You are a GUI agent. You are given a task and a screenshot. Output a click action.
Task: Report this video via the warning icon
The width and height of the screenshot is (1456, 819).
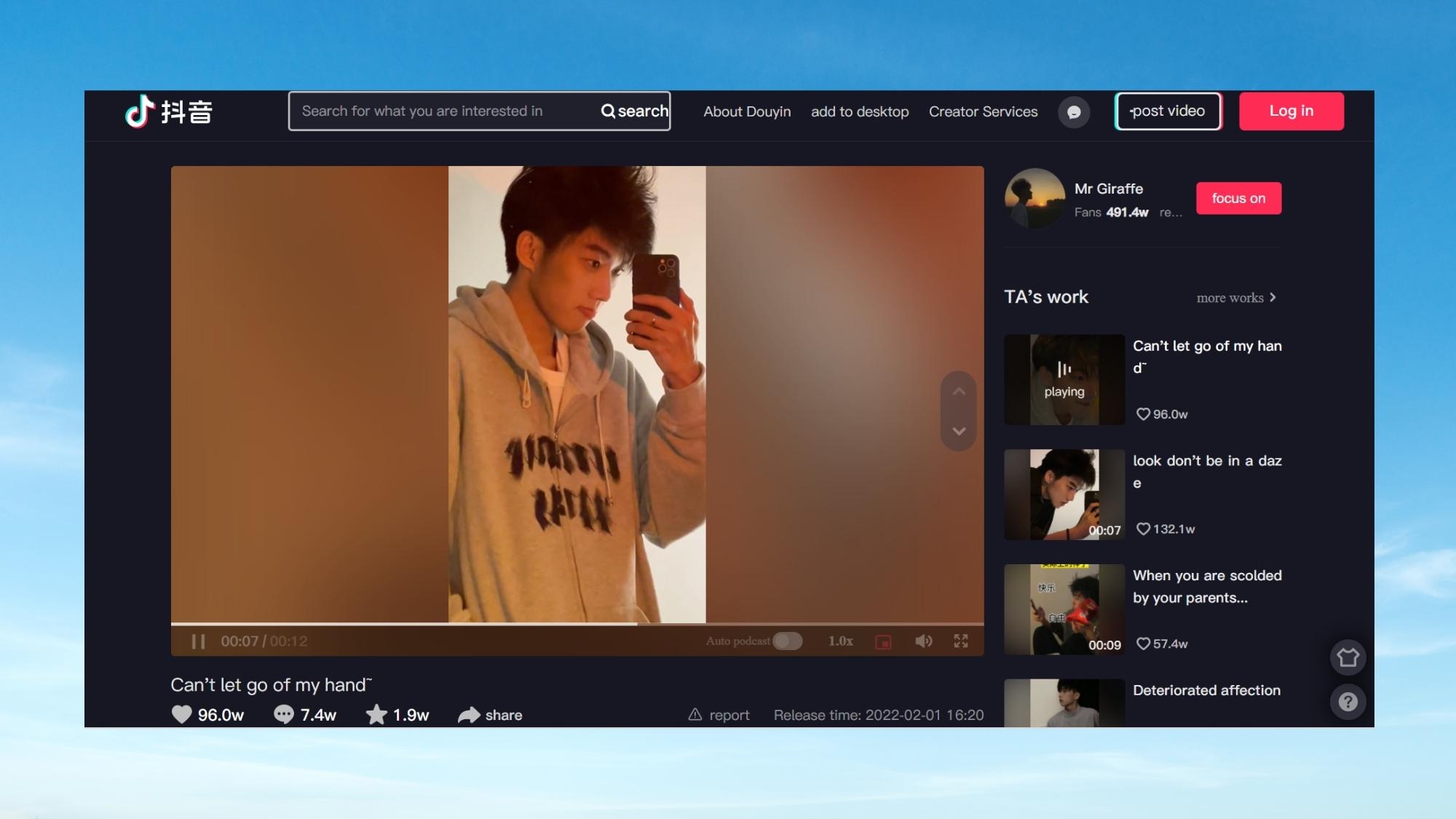click(695, 714)
